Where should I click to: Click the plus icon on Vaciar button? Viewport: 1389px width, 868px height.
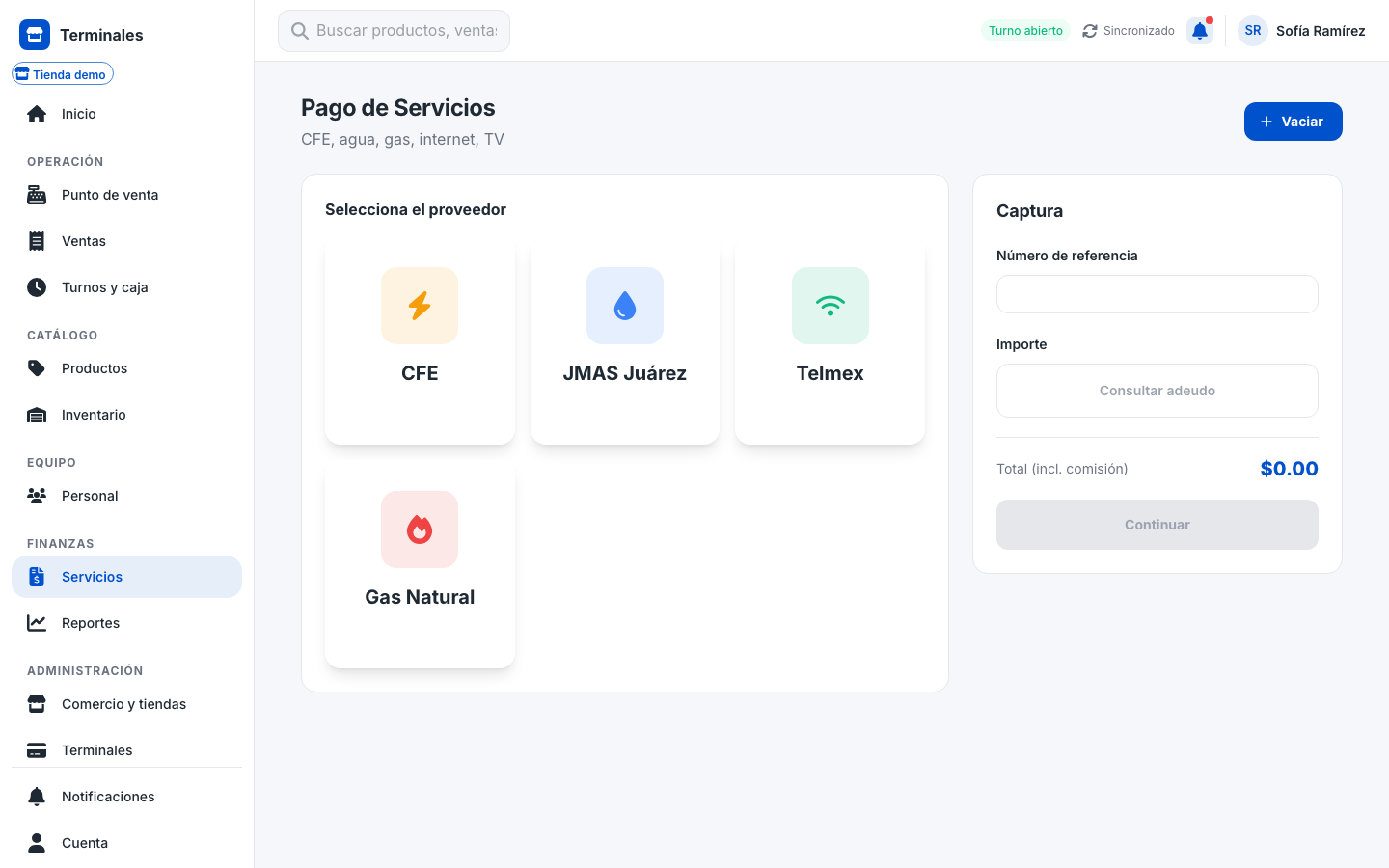(1266, 122)
